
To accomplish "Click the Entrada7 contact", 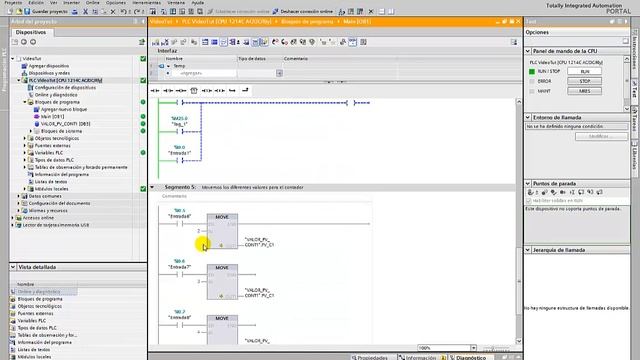I will [180, 274].
